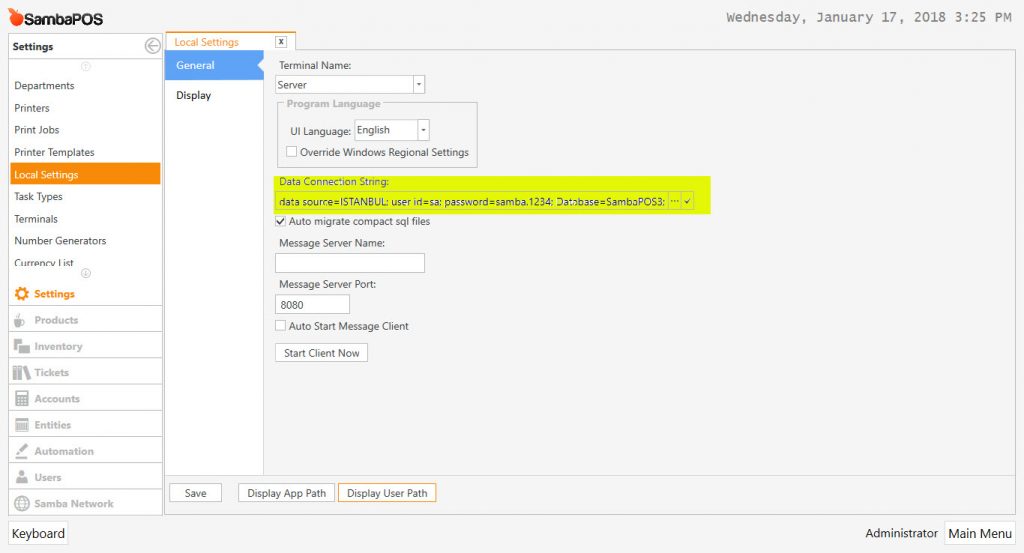Uncheck Auto migrate compact sql files
The height and width of the screenshot is (553, 1024).
pos(280,221)
